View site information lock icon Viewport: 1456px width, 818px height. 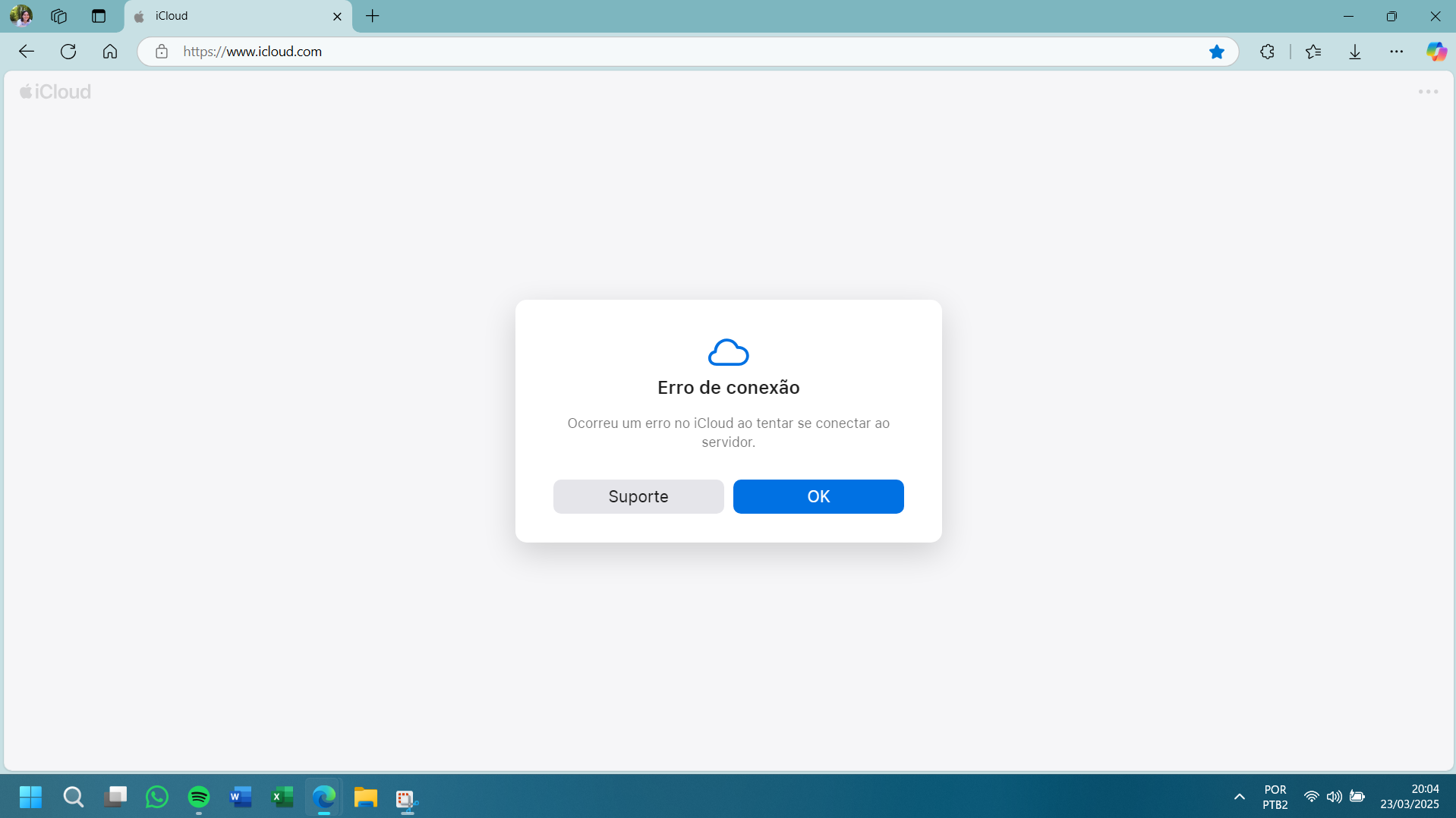(162, 52)
